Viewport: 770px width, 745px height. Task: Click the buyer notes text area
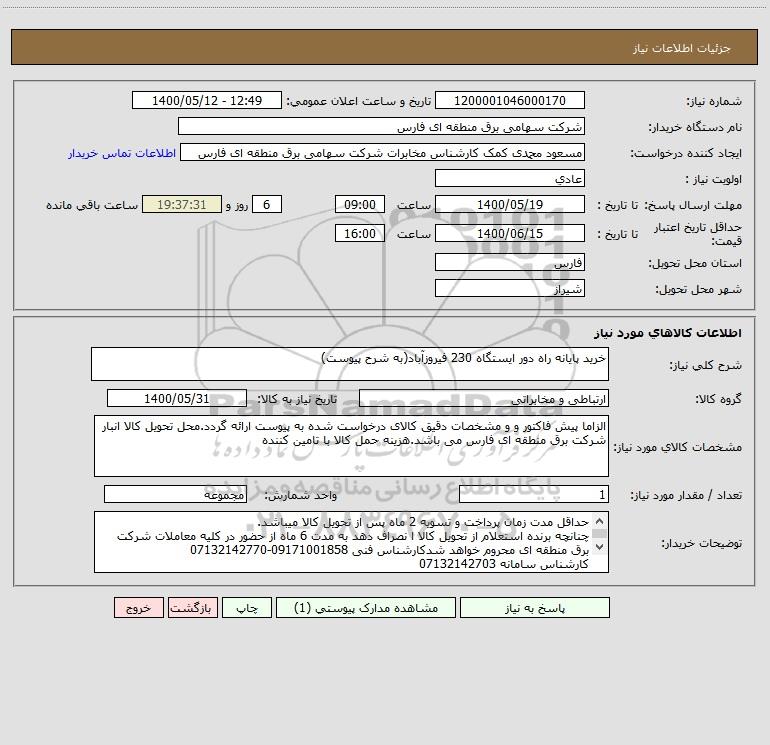pos(351,542)
